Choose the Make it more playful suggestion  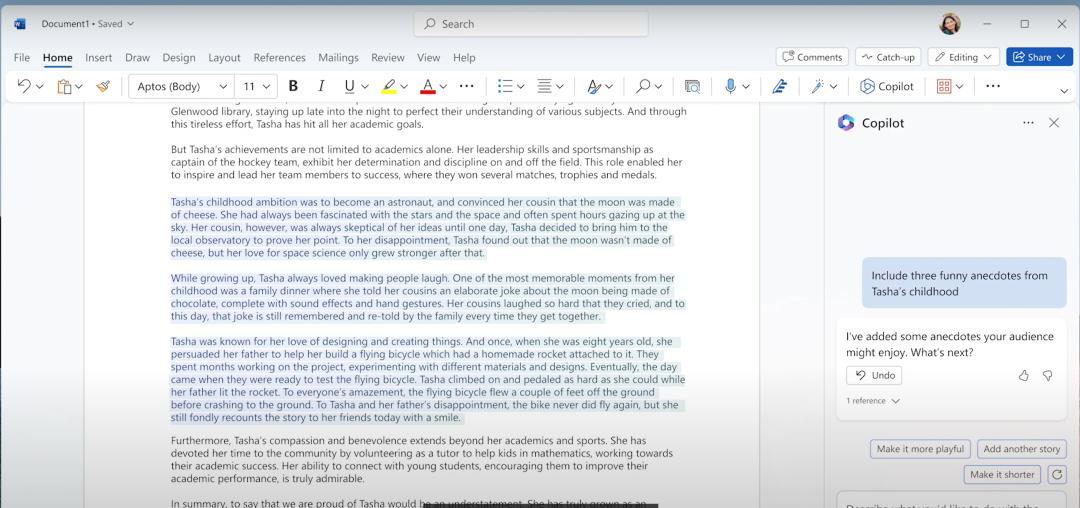(920, 449)
